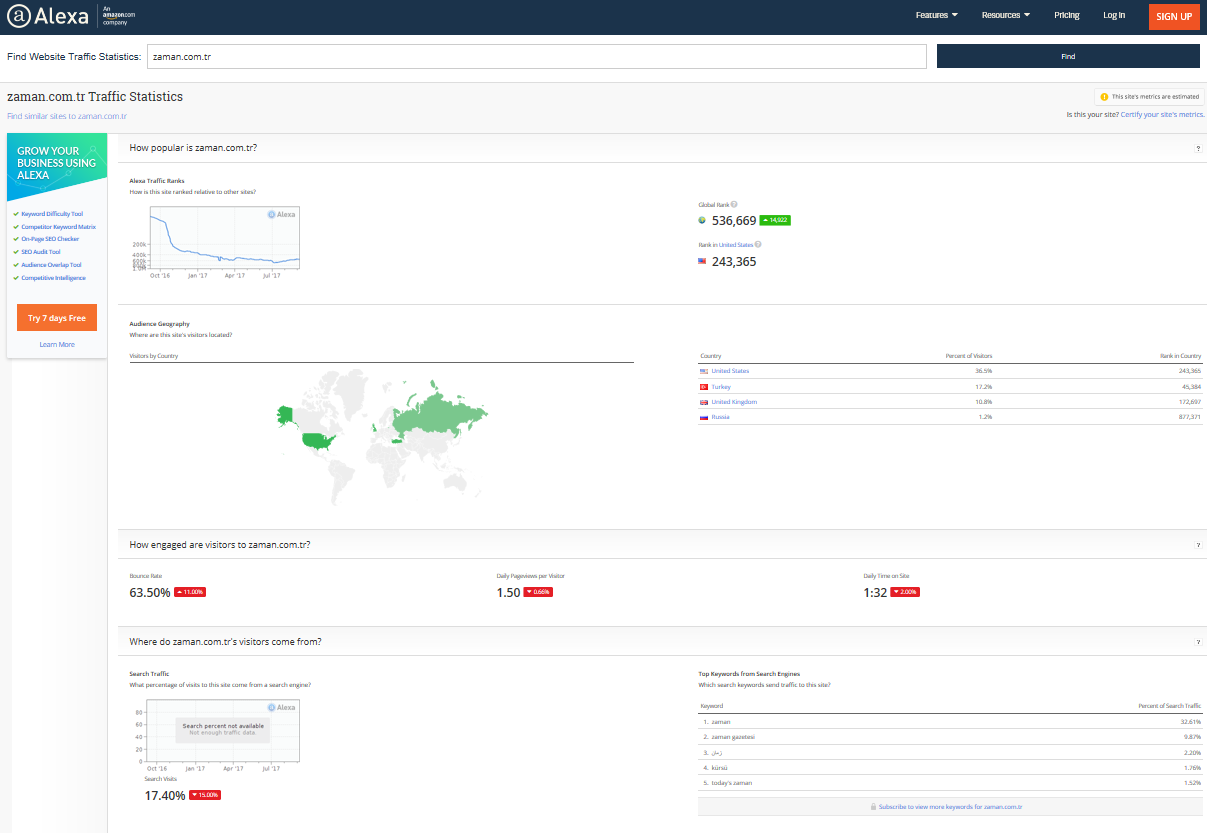Image resolution: width=1207 pixels, height=833 pixels.
Task: Click the Log in link
Action: point(1114,15)
